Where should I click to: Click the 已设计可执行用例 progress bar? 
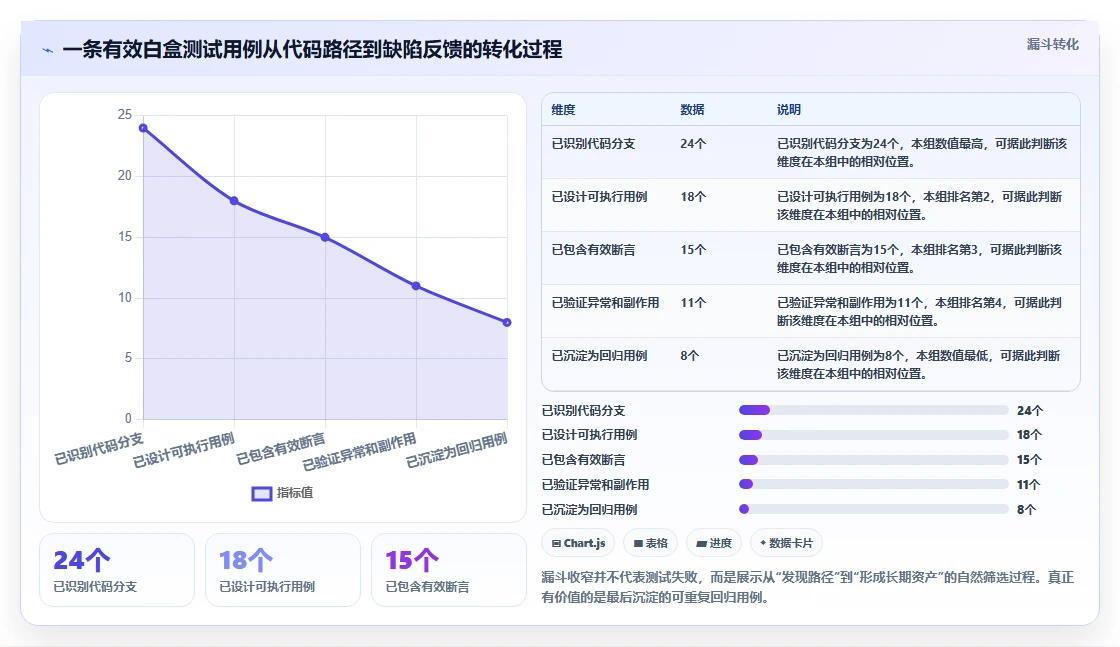pos(874,435)
